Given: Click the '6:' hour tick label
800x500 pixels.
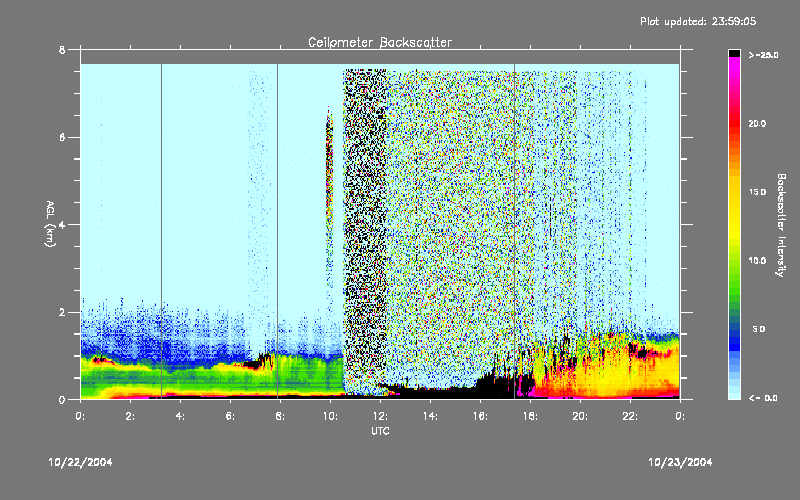Looking at the screenshot, I should tap(231, 416).
